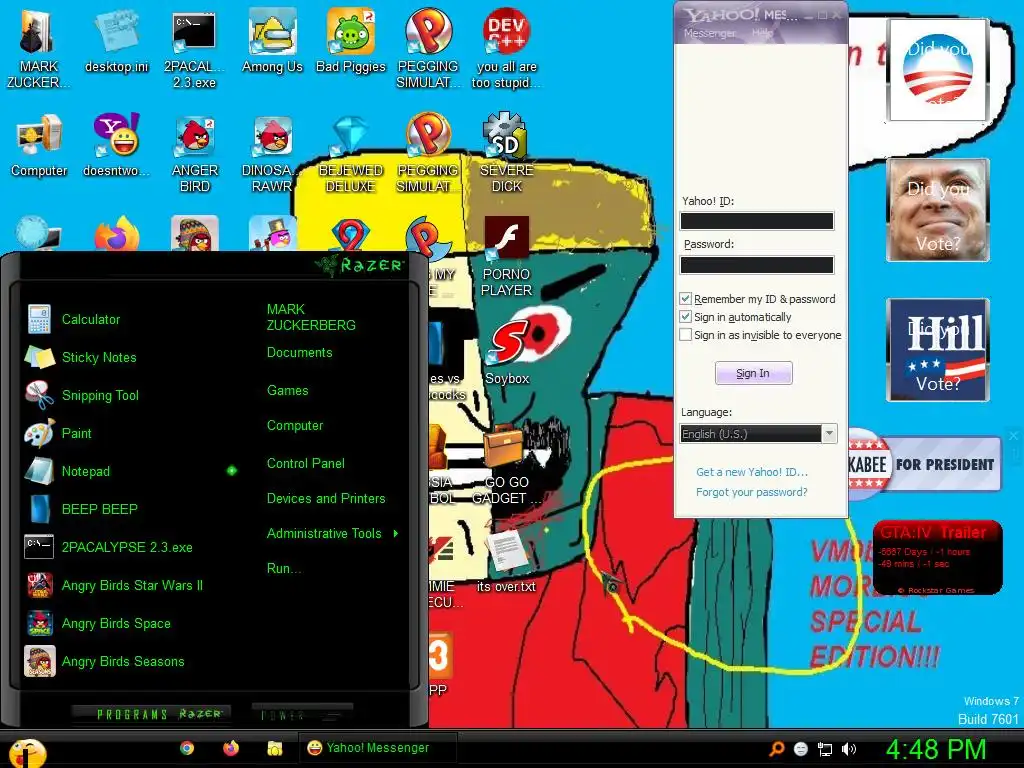Click the GTA:IV Trailer countdown gadget

tap(937, 557)
